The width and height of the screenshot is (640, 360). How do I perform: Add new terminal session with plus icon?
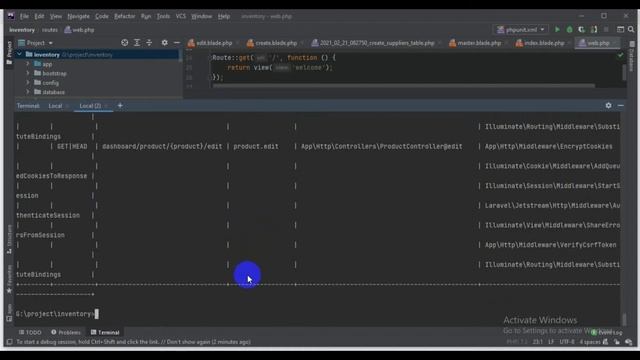(120, 106)
